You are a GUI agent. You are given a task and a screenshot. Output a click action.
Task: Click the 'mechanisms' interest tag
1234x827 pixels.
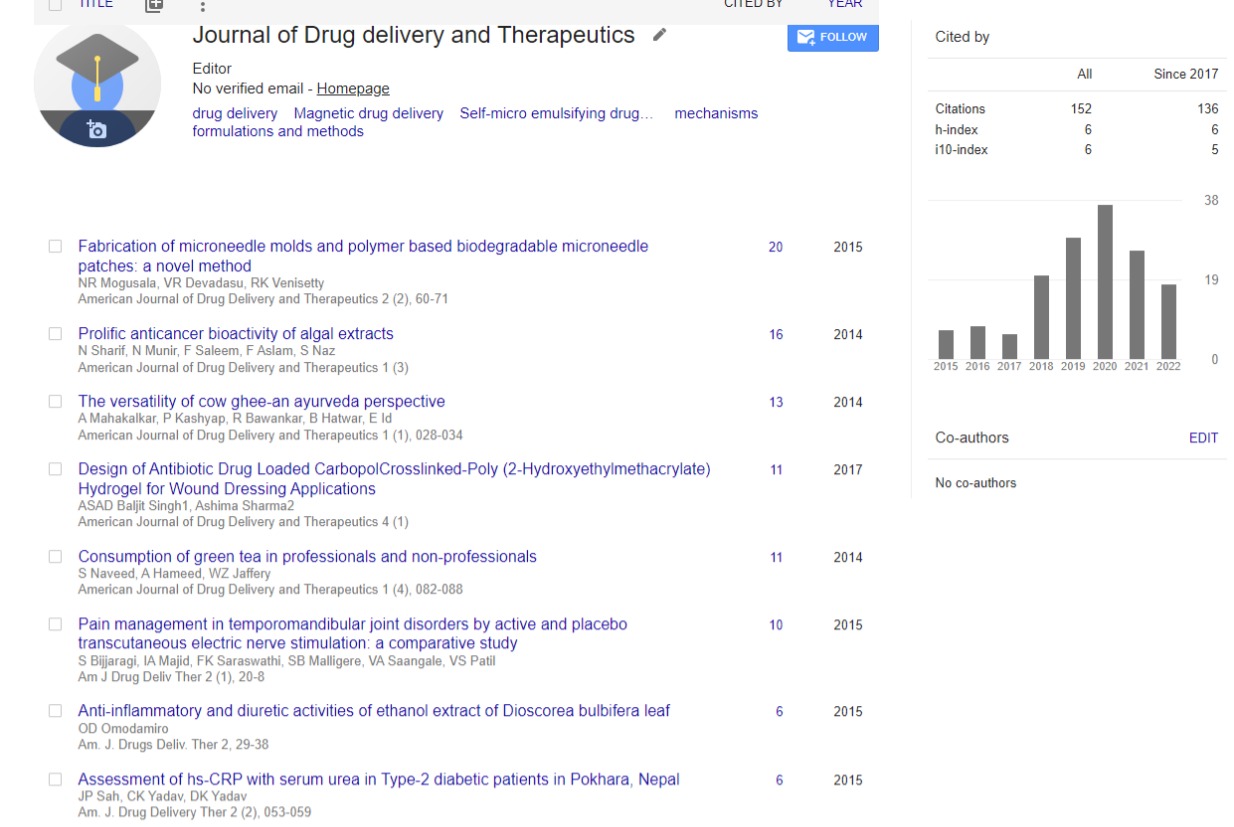click(716, 114)
